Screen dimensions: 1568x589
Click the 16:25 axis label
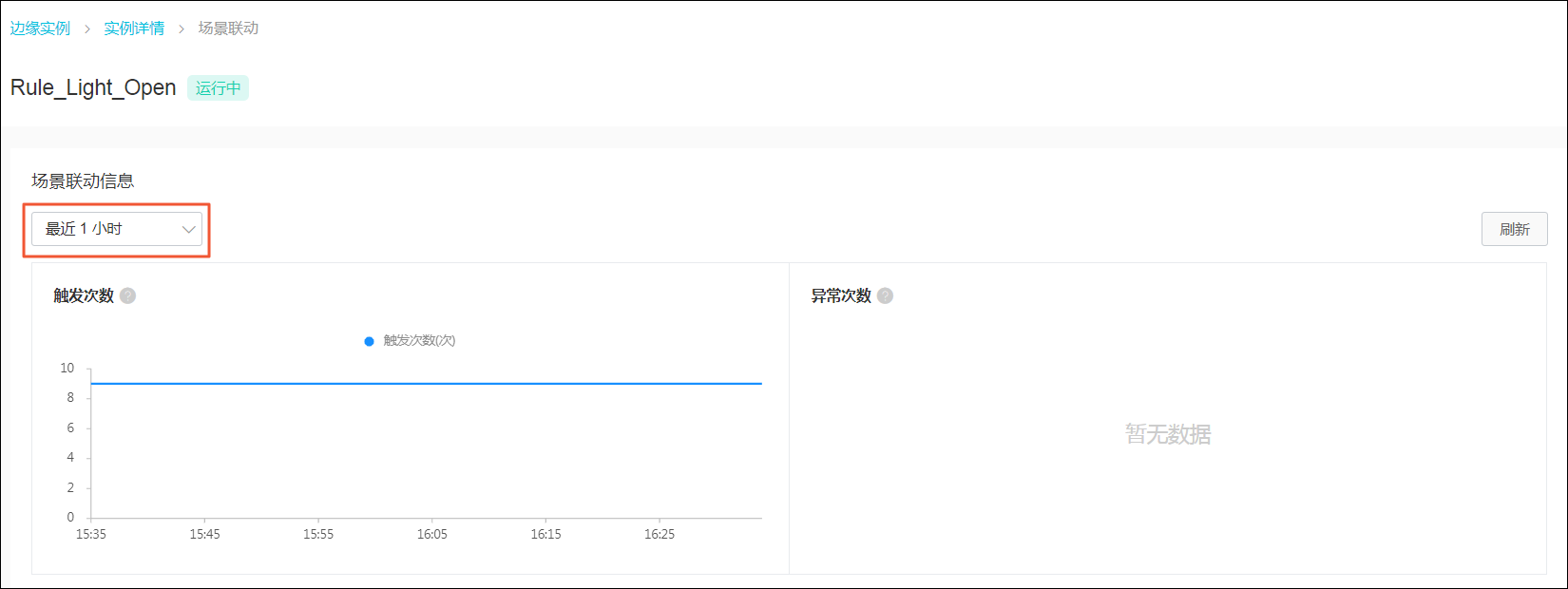[660, 534]
